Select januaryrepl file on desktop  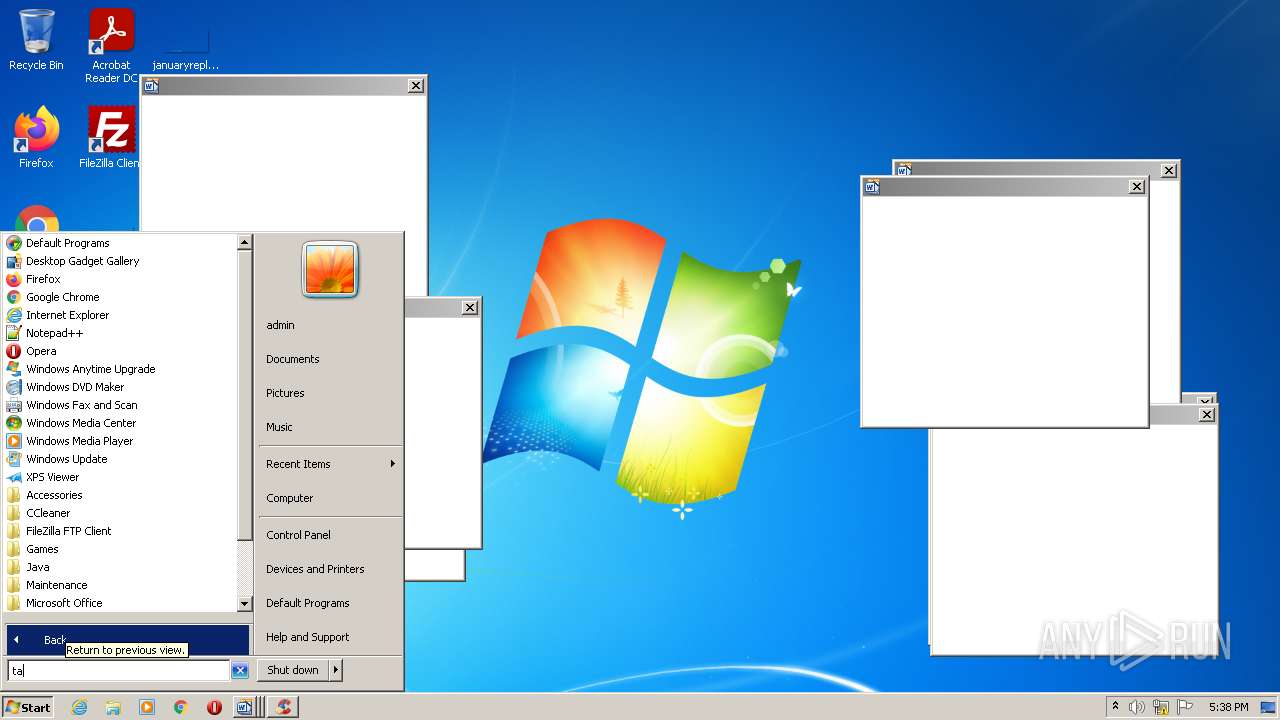coord(186,46)
